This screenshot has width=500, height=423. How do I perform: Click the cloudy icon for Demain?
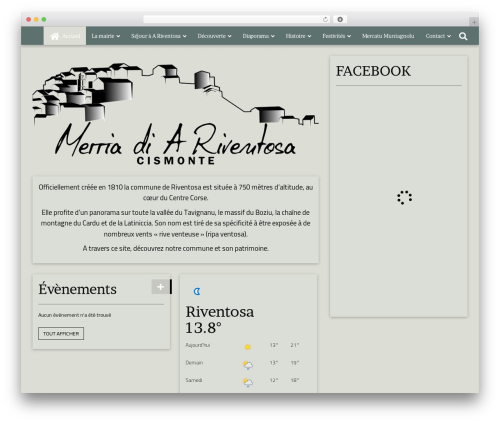click(248, 365)
